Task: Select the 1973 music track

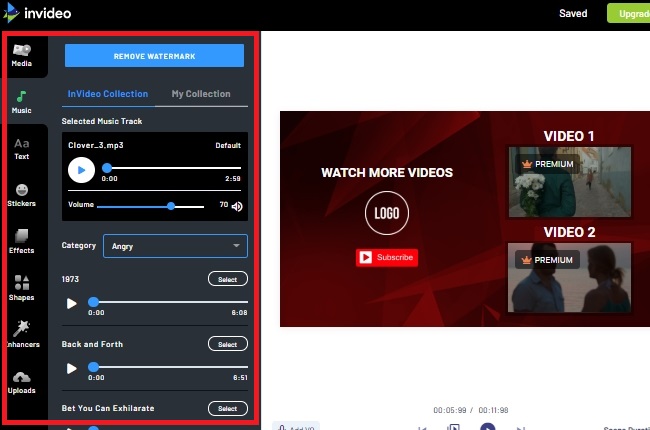Action: pyautogui.click(x=228, y=279)
